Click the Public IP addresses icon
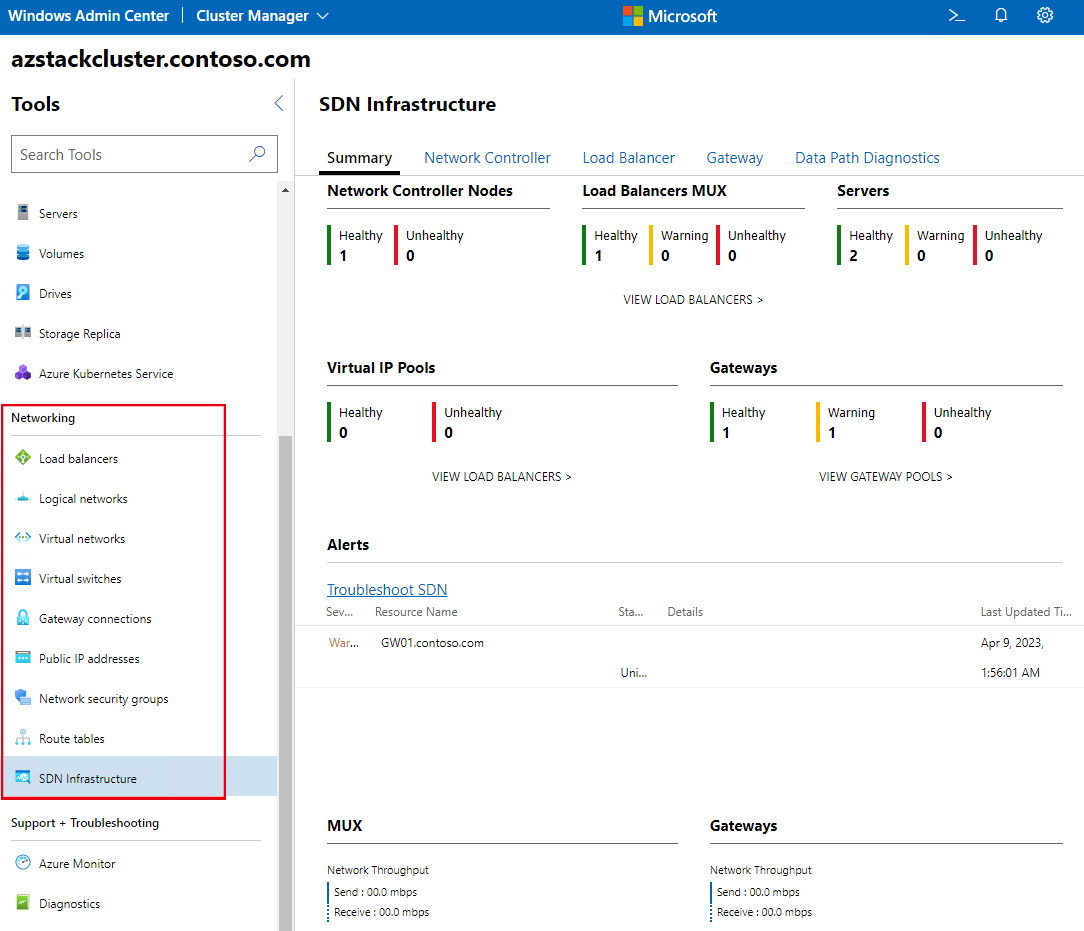The image size is (1084, 931). (23, 657)
